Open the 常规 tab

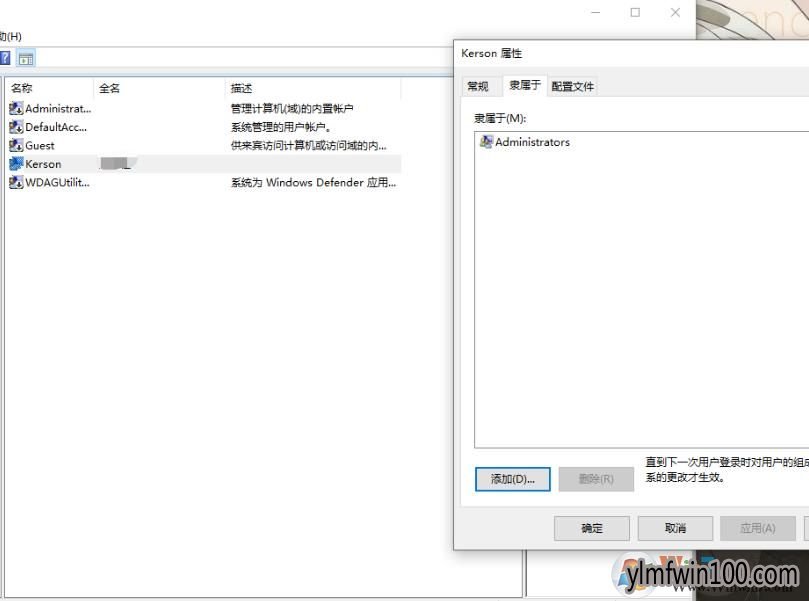click(478, 86)
